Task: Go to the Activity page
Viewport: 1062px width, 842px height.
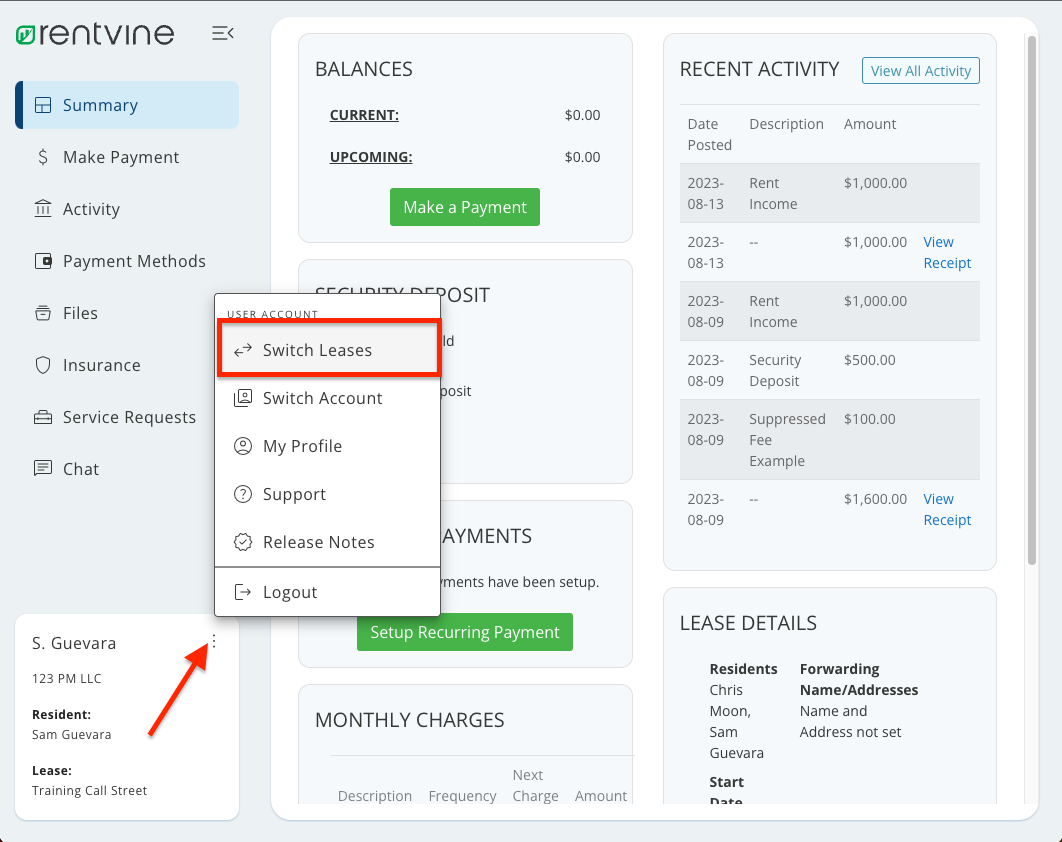Action: coord(91,209)
